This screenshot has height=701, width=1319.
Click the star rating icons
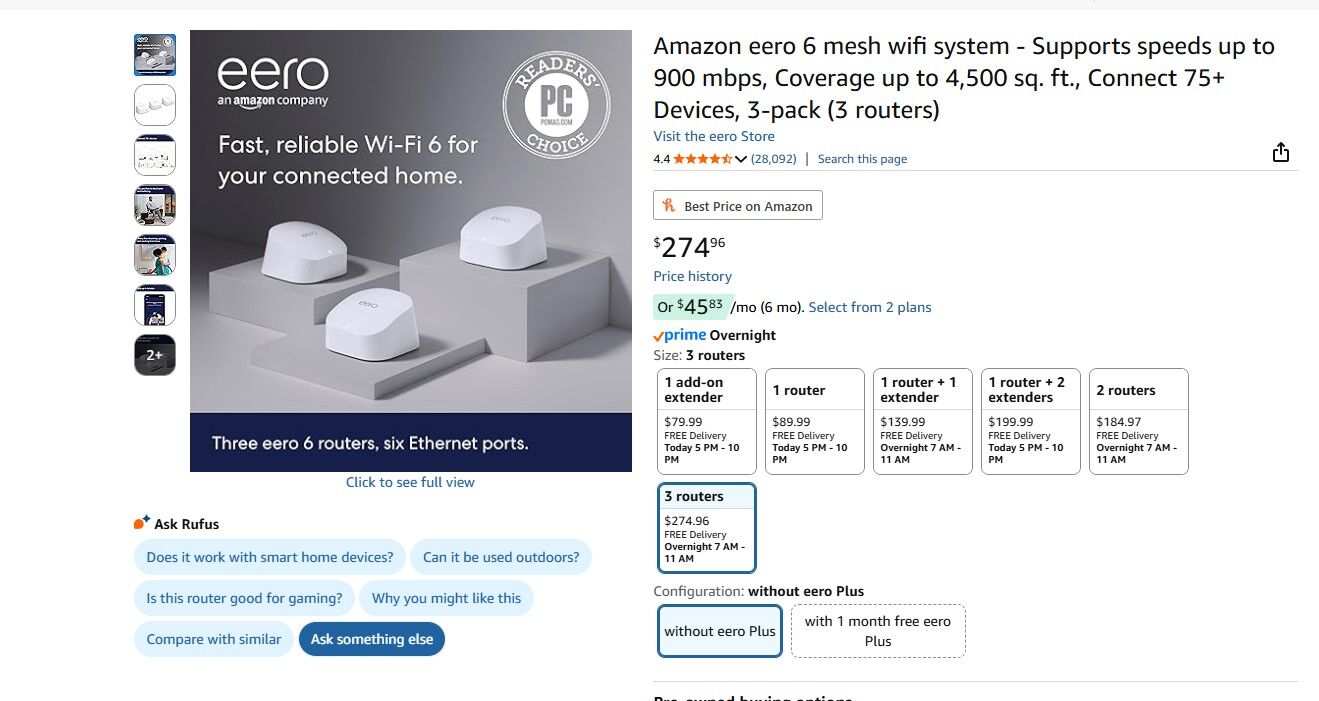point(702,159)
